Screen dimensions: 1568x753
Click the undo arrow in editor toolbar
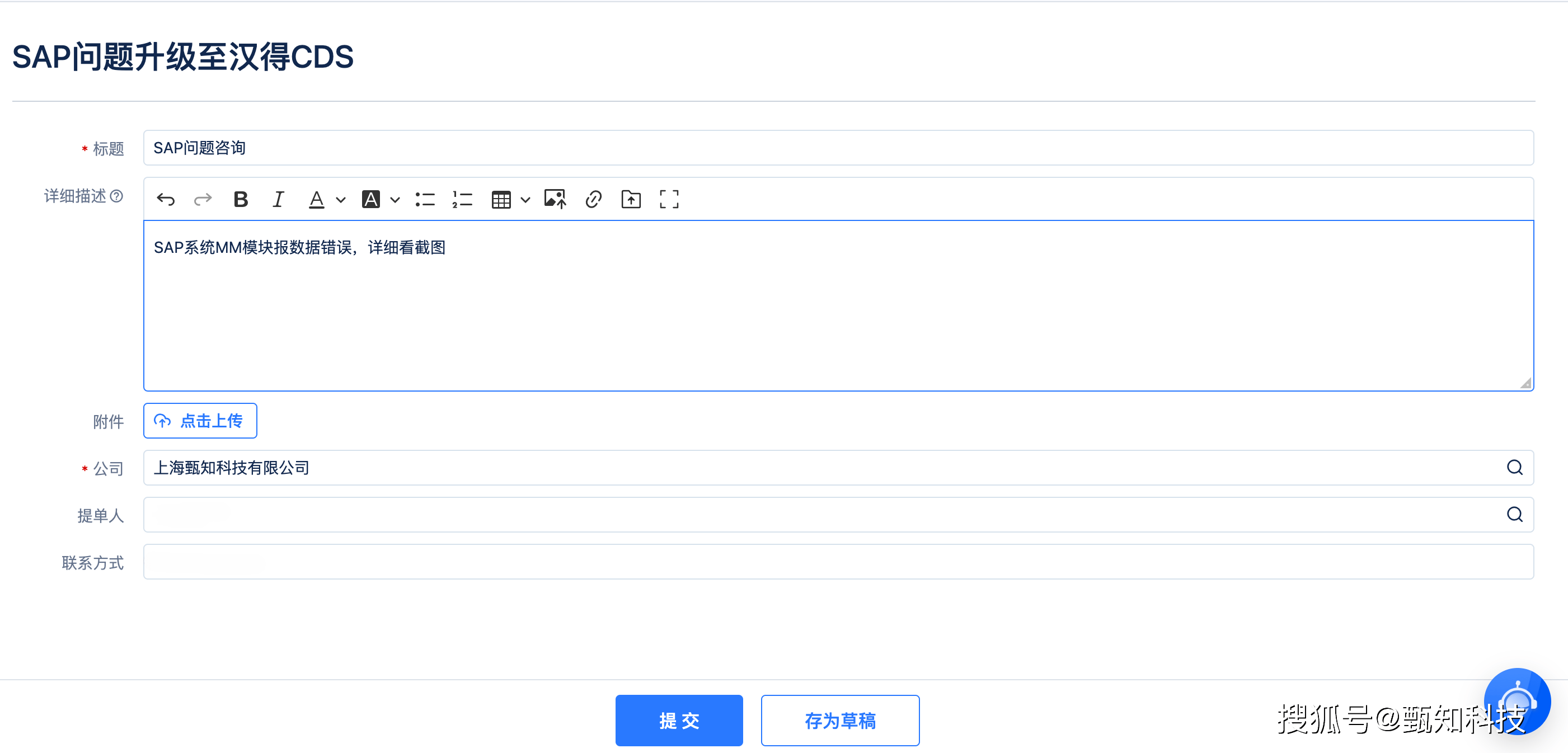pos(166,200)
